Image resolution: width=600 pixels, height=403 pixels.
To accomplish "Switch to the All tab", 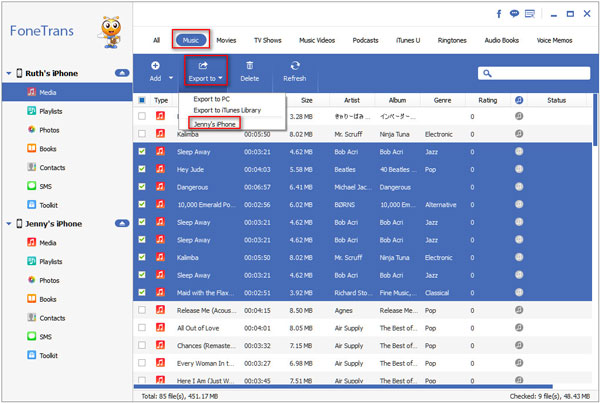I will coord(157,40).
